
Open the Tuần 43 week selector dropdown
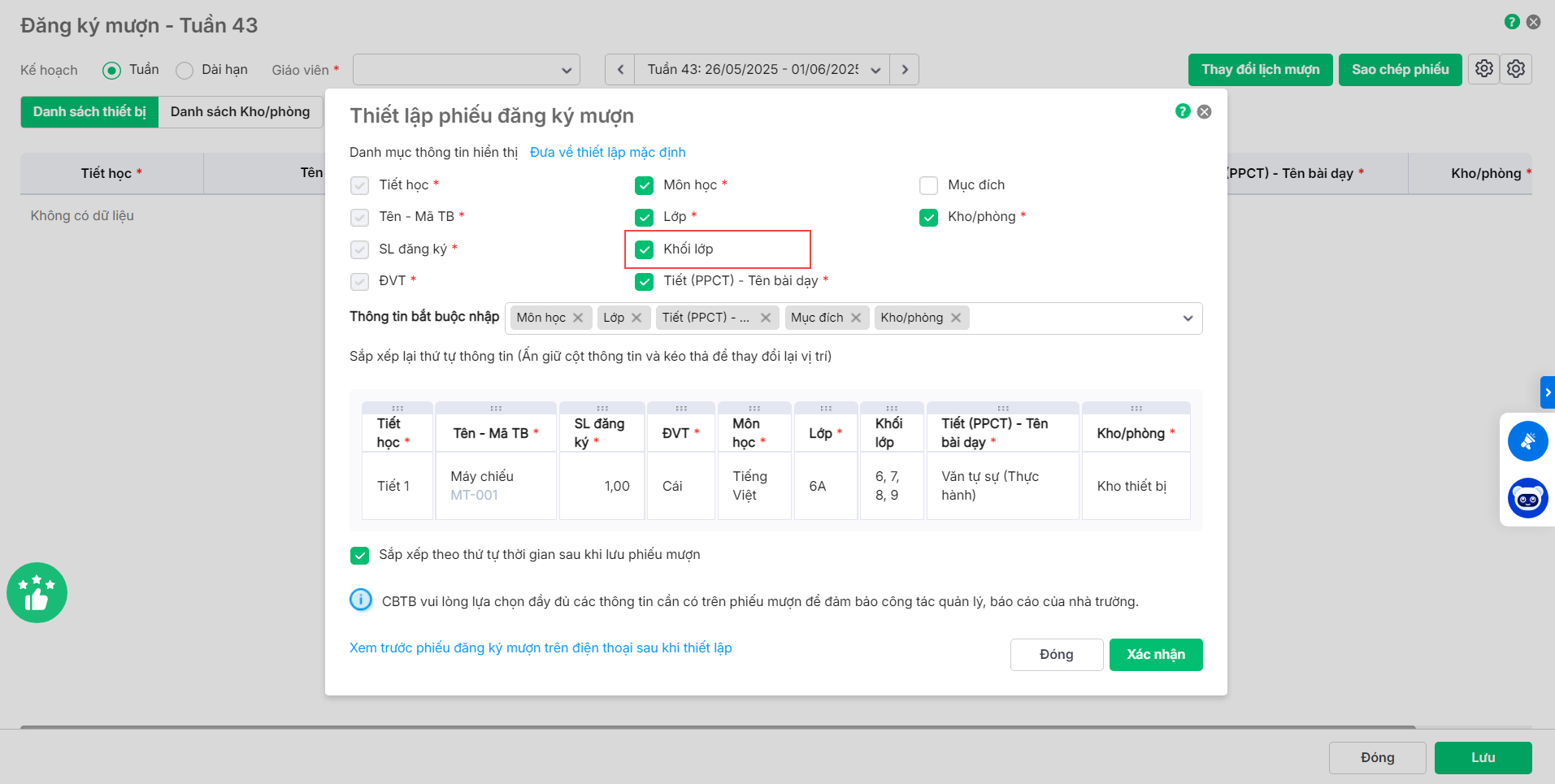(762, 70)
